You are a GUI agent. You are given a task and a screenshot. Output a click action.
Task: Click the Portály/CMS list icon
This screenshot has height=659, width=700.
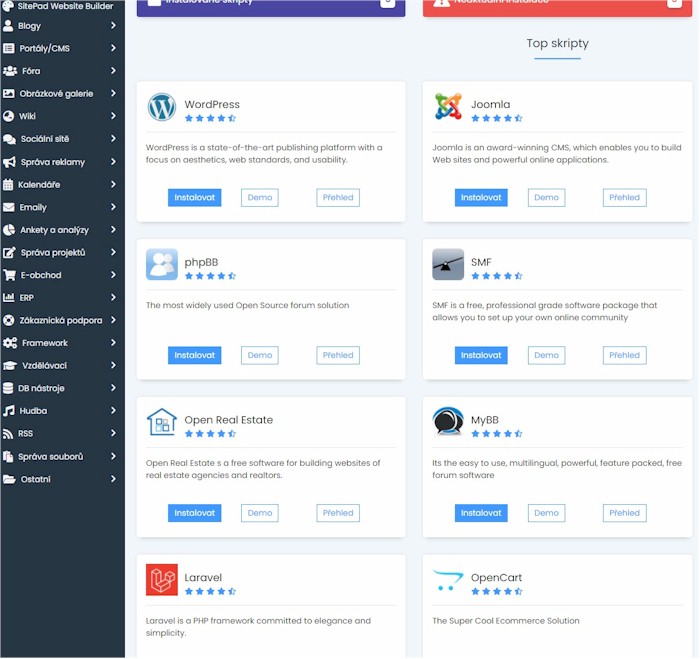tap(8, 48)
